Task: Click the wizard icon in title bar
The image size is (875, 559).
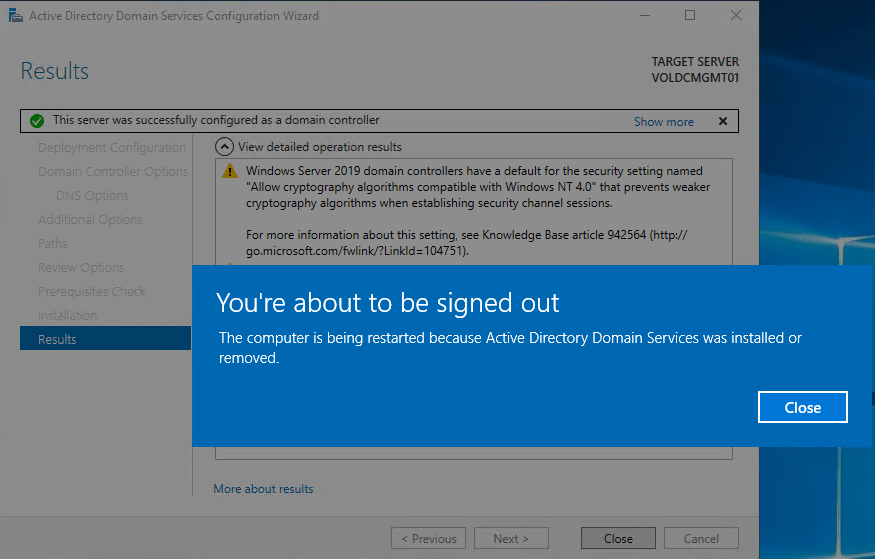Action: 16,16
